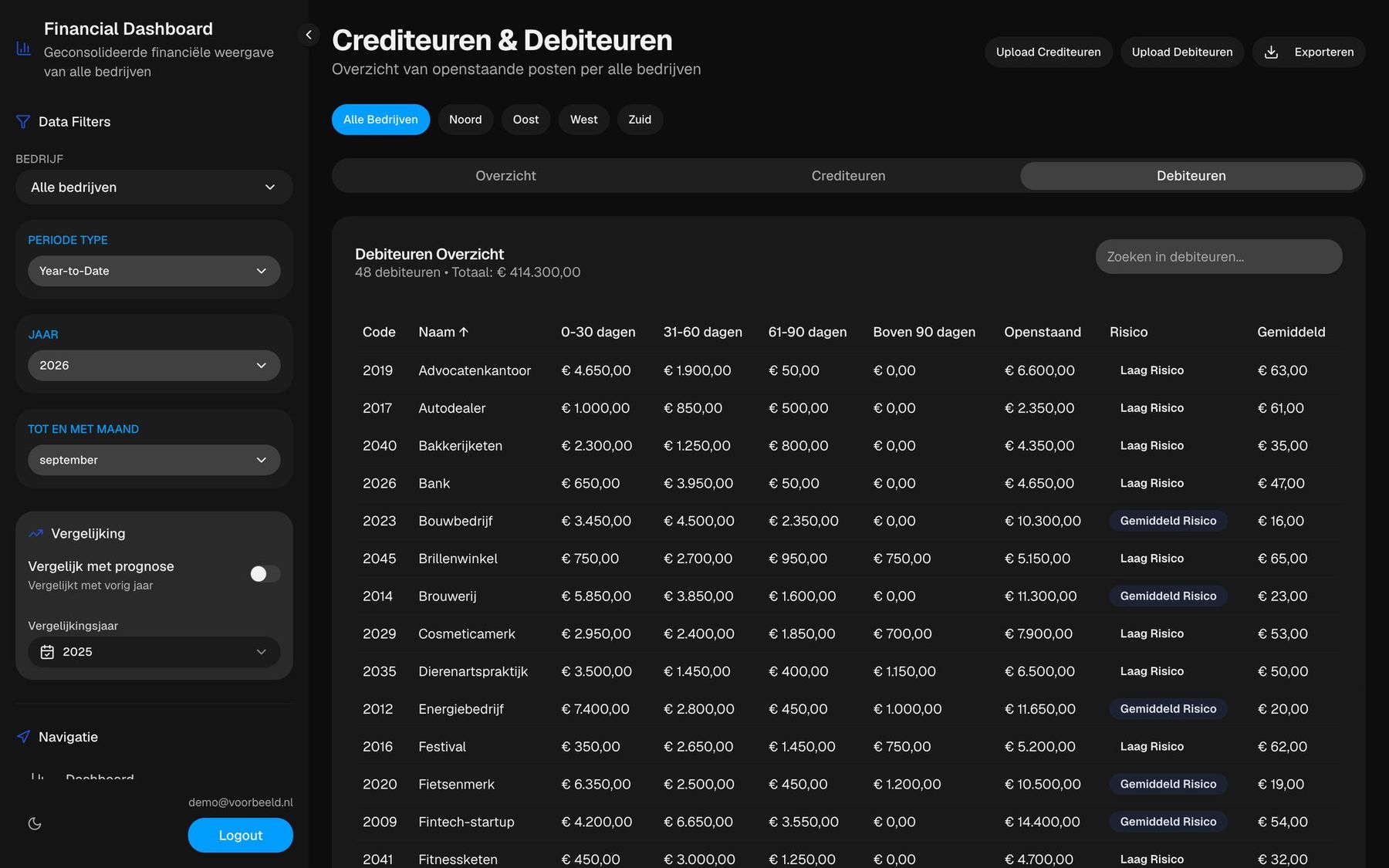The image size is (1389, 868).
Task: Click Brouwerij openstaand € 11.300,00
Action: pos(1040,596)
